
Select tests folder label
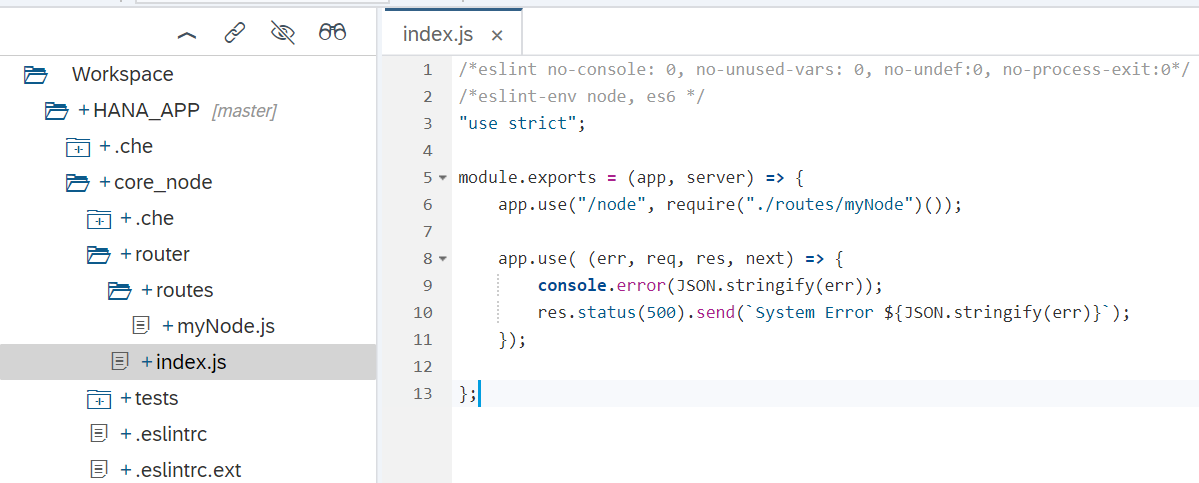[157, 398]
